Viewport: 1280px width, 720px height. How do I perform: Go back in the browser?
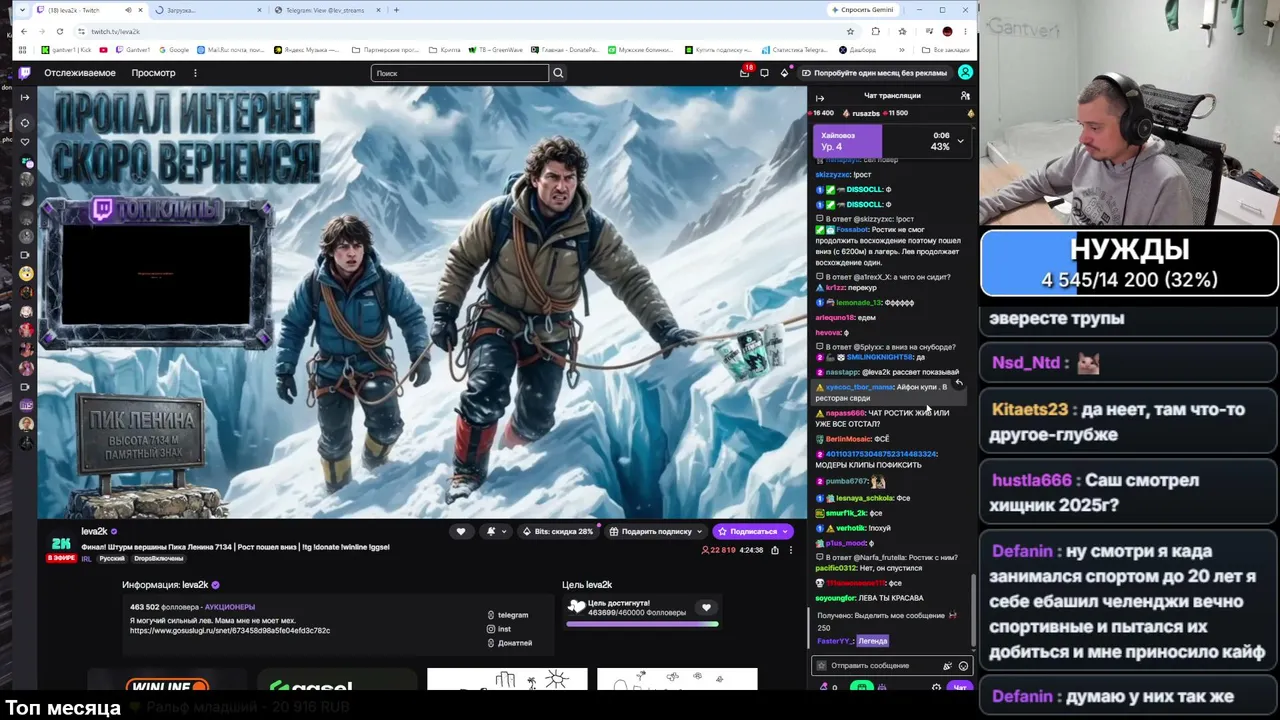23,31
